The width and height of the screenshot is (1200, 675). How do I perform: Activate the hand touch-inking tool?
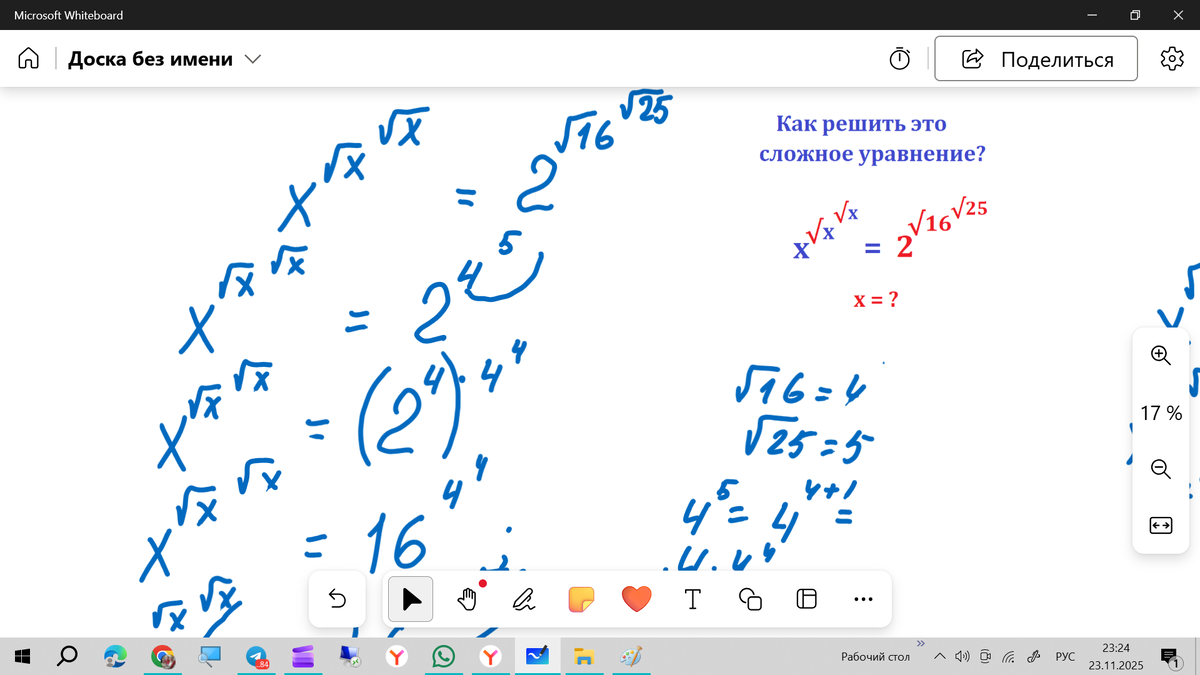click(467, 599)
